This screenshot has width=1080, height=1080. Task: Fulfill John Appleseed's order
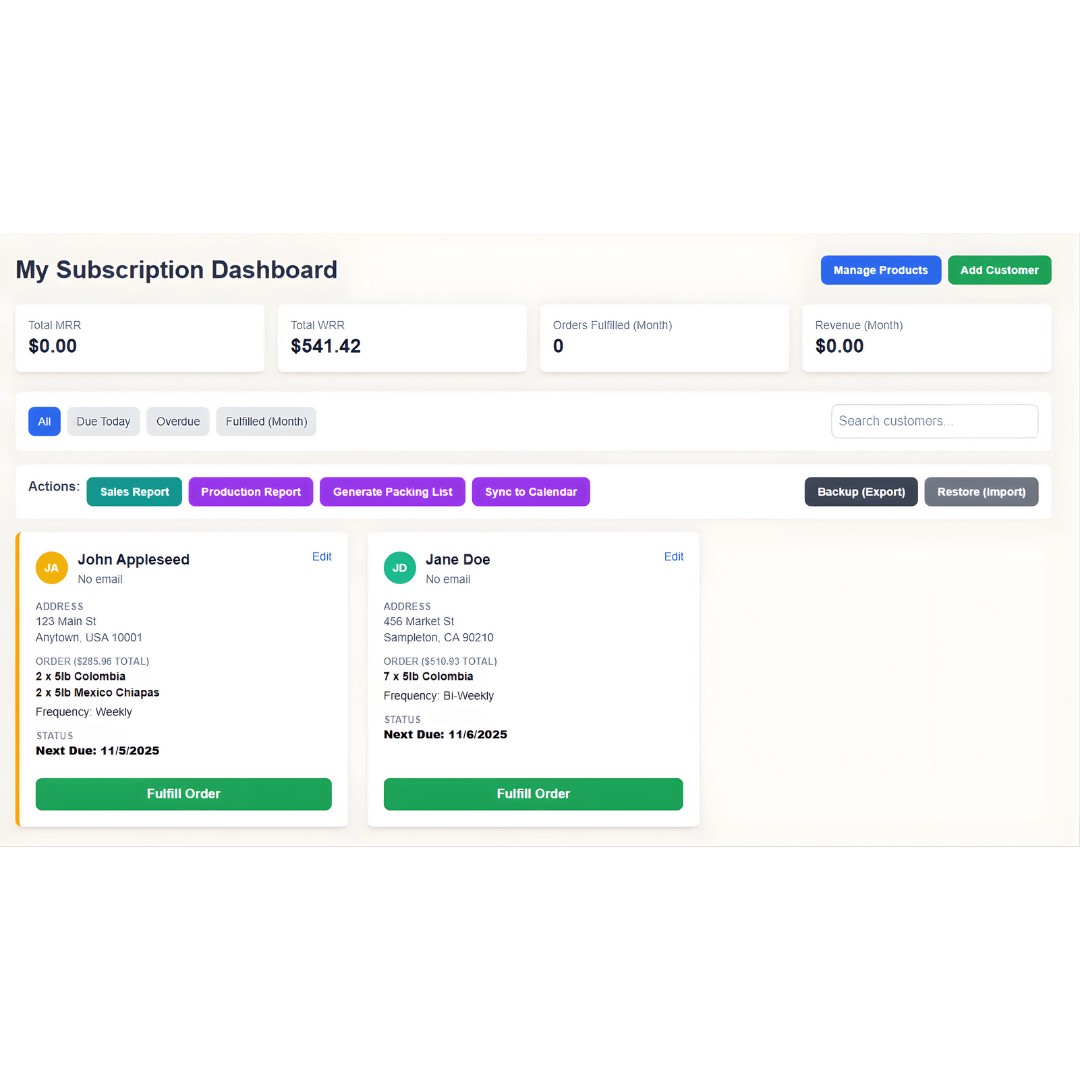click(x=183, y=793)
